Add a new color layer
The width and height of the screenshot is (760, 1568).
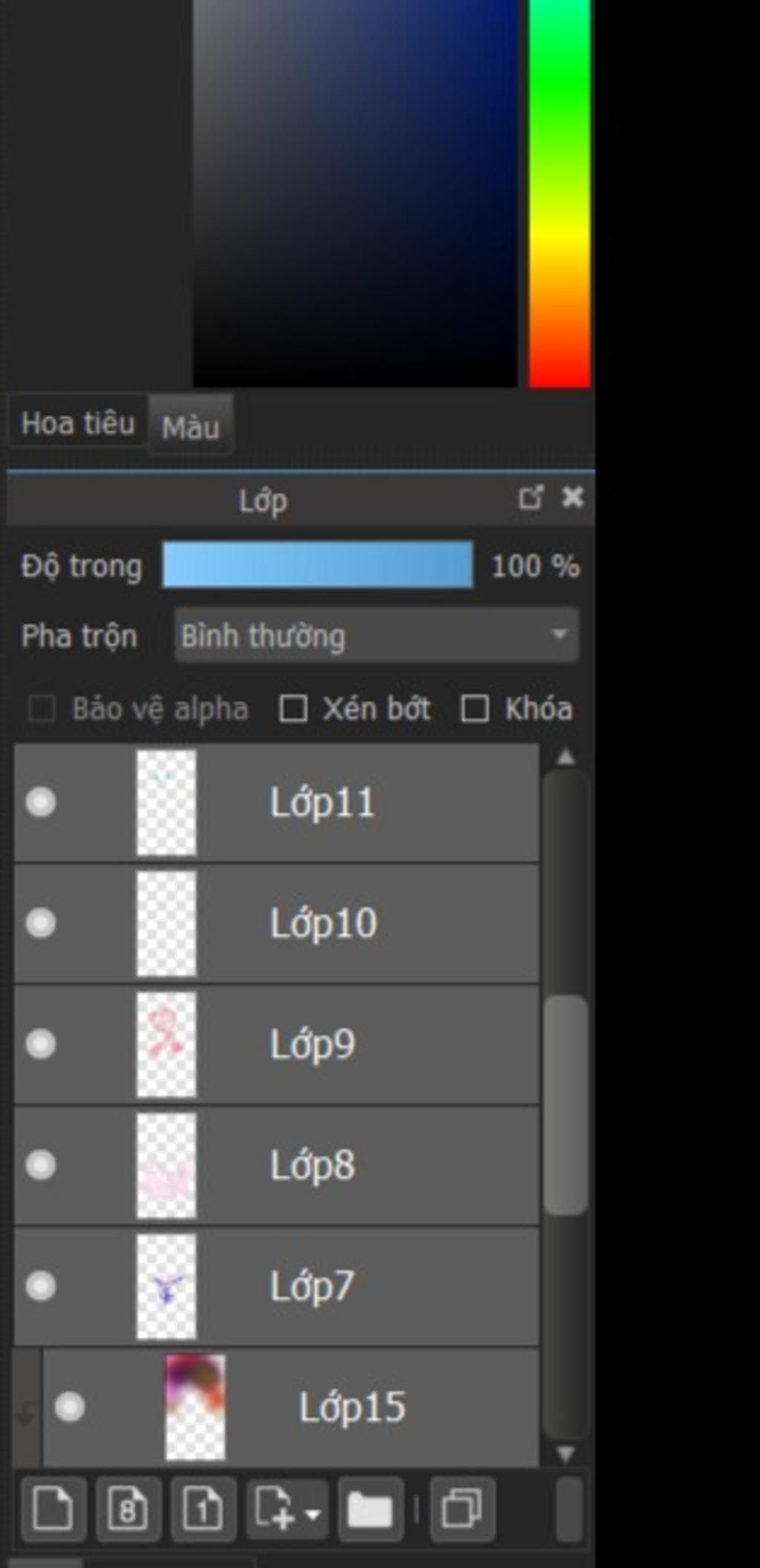[53, 1509]
